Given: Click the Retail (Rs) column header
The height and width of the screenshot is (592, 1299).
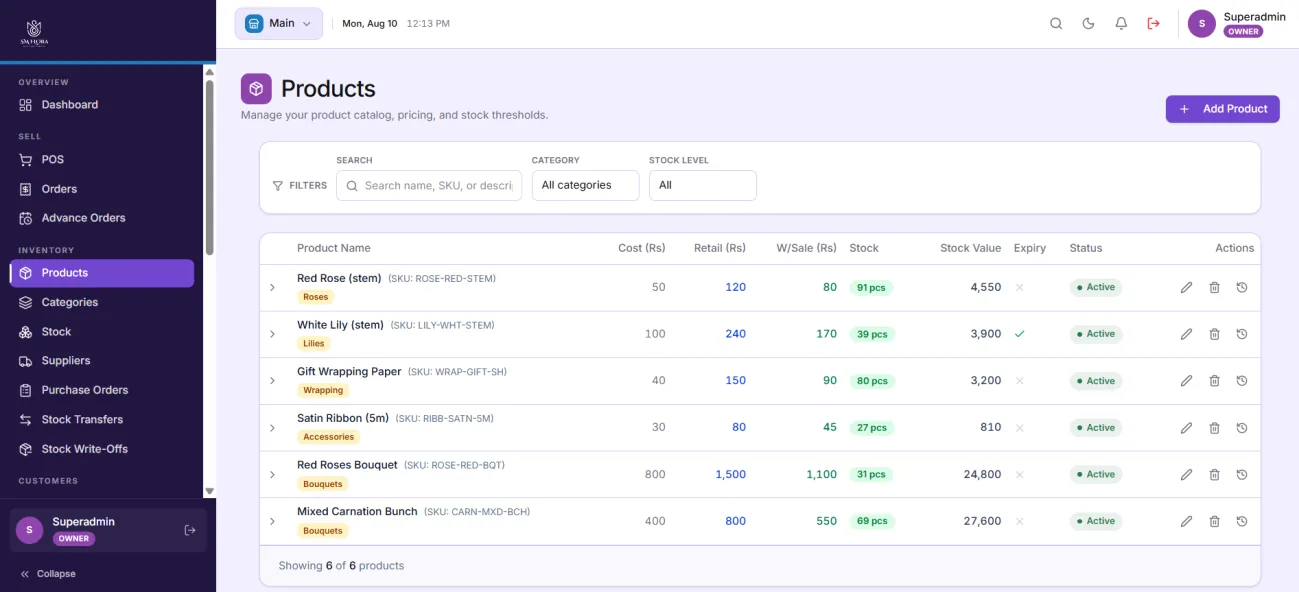Looking at the screenshot, I should coord(720,248).
